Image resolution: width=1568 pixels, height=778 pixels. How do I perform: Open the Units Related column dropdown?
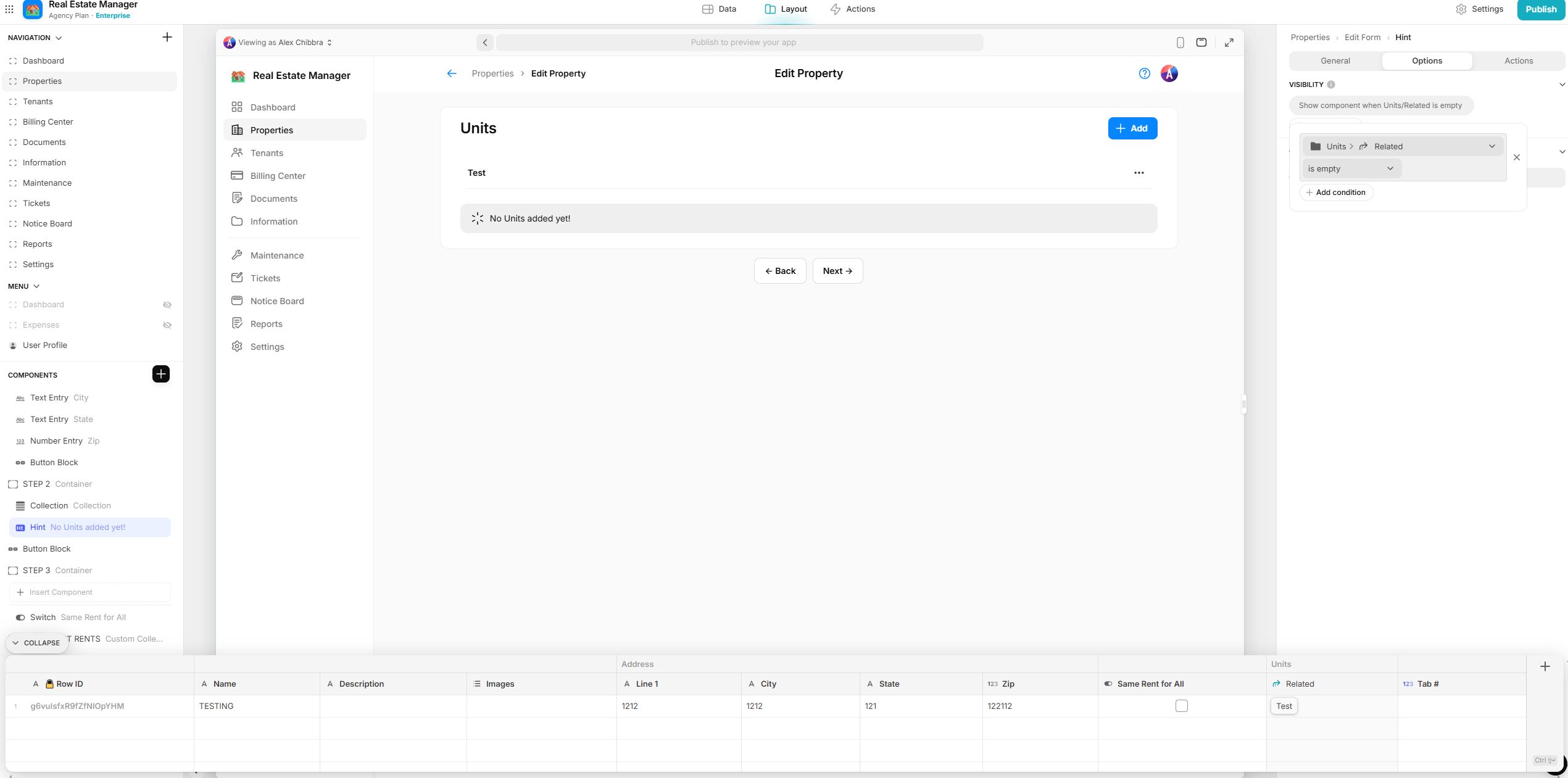(x=1403, y=146)
